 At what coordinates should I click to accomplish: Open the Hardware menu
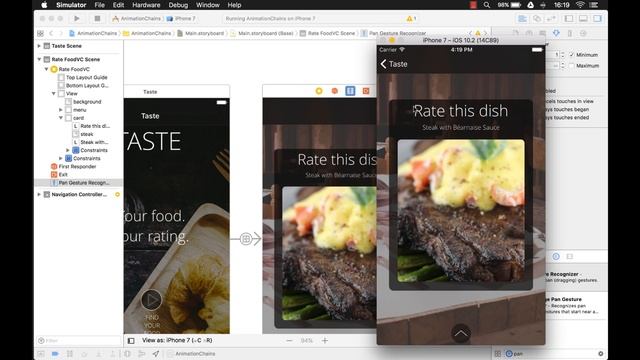[x=146, y=5]
